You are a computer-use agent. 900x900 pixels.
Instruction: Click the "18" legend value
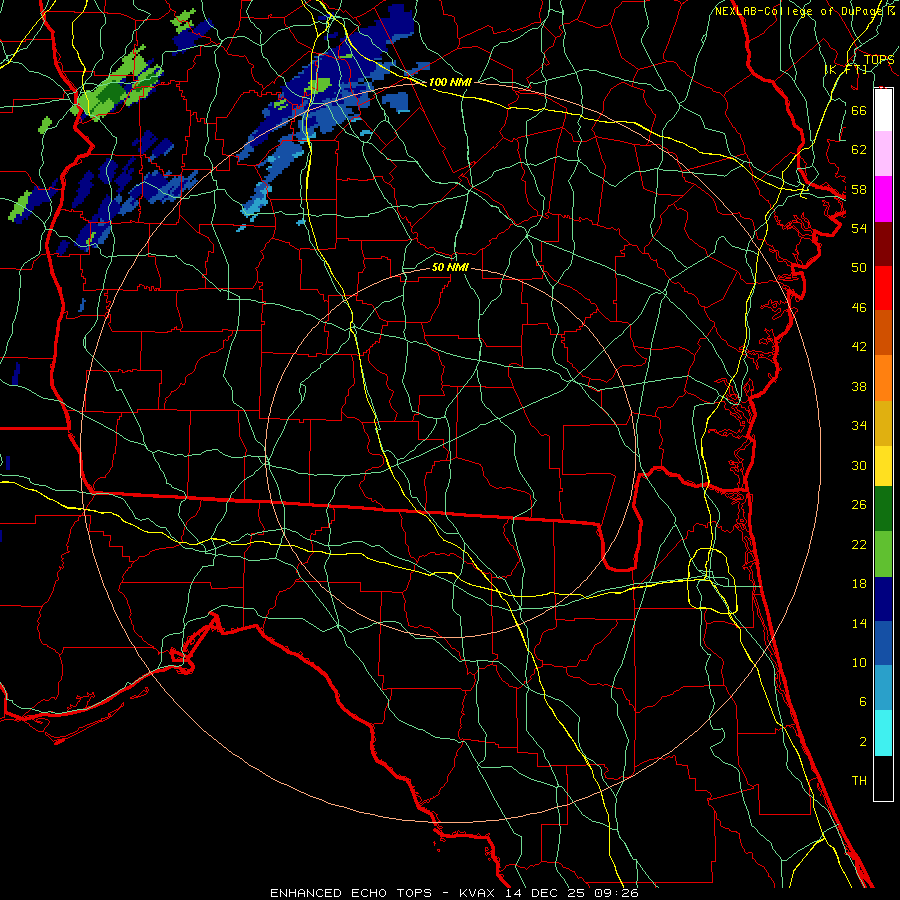pyautogui.click(x=859, y=584)
